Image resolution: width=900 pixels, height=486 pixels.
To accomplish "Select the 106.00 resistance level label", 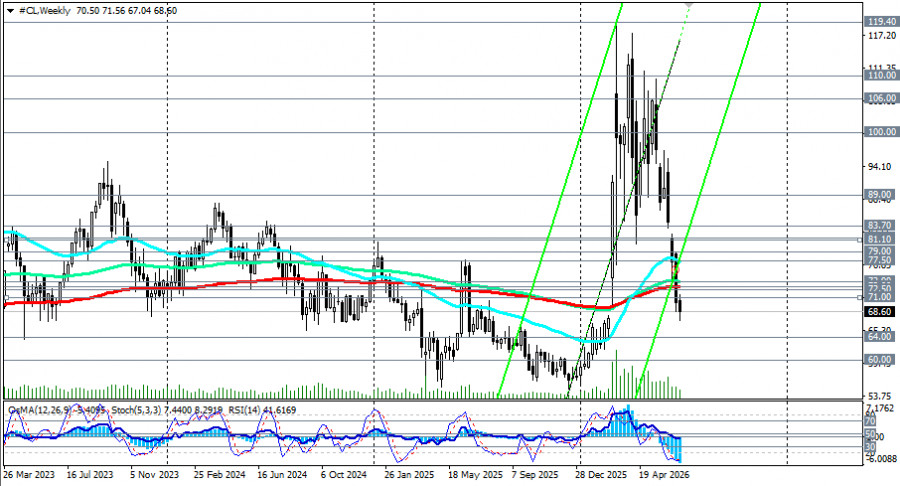I will [881, 99].
